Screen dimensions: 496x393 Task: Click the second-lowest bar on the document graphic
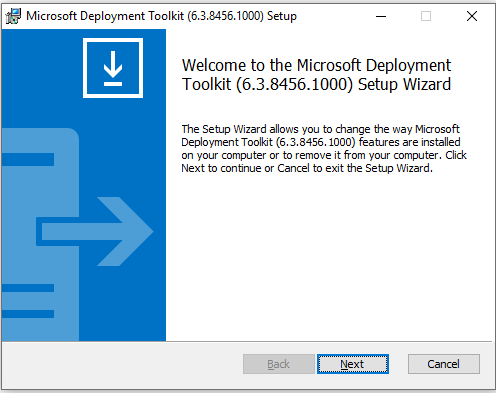(x=28, y=288)
